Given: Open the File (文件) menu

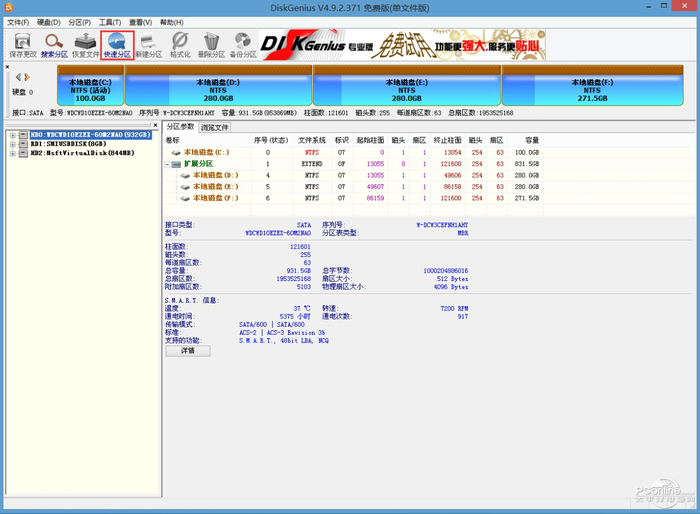Looking at the screenshot, I should click(18, 22).
